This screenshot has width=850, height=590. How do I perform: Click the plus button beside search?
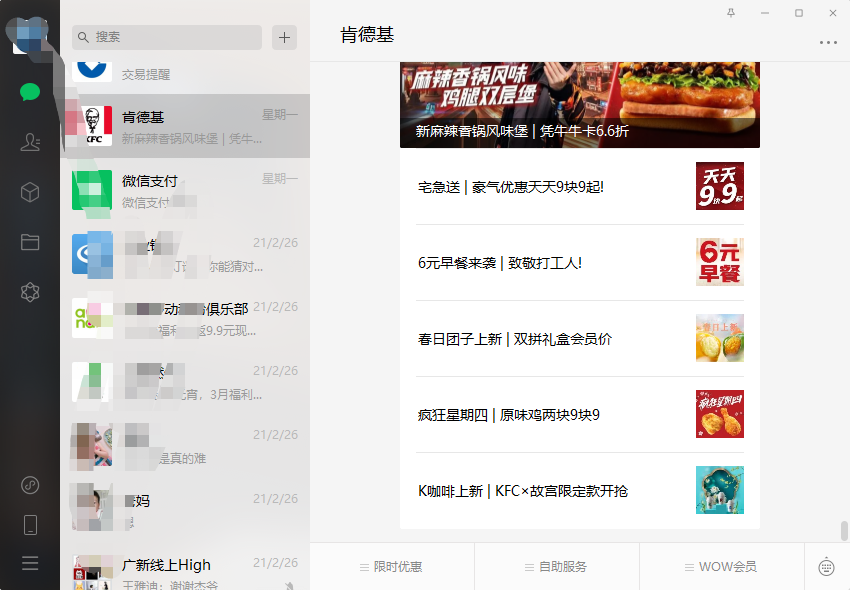pyautogui.click(x=284, y=37)
